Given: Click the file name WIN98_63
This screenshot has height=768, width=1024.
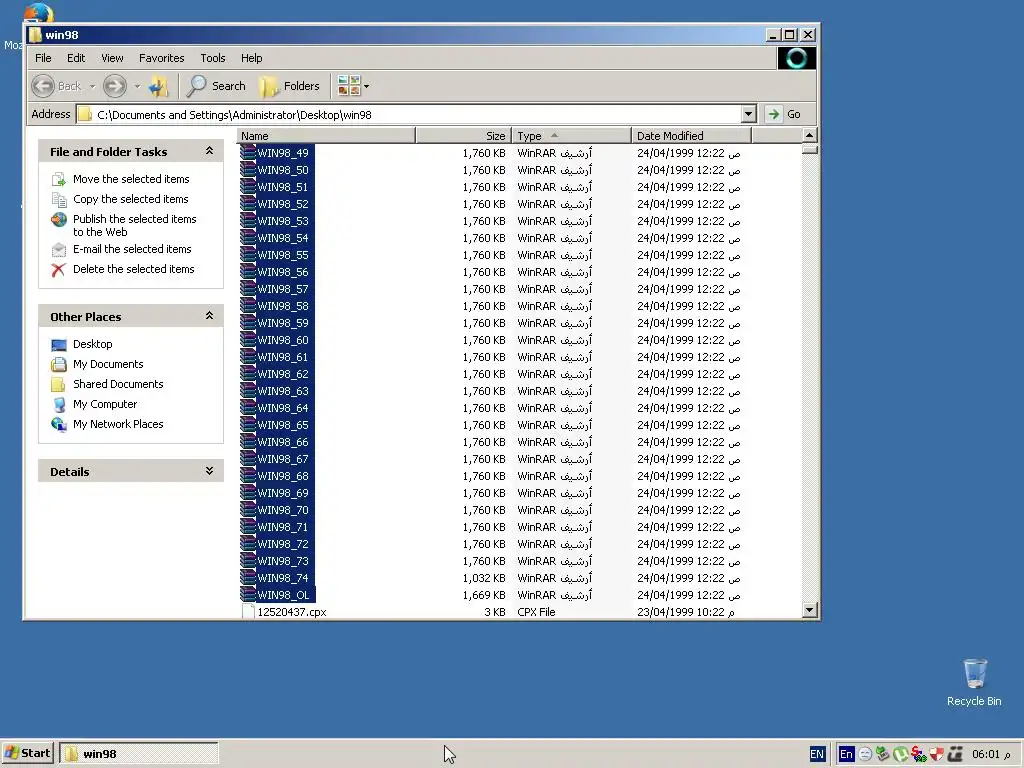Looking at the screenshot, I should pyautogui.click(x=283, y=391).
